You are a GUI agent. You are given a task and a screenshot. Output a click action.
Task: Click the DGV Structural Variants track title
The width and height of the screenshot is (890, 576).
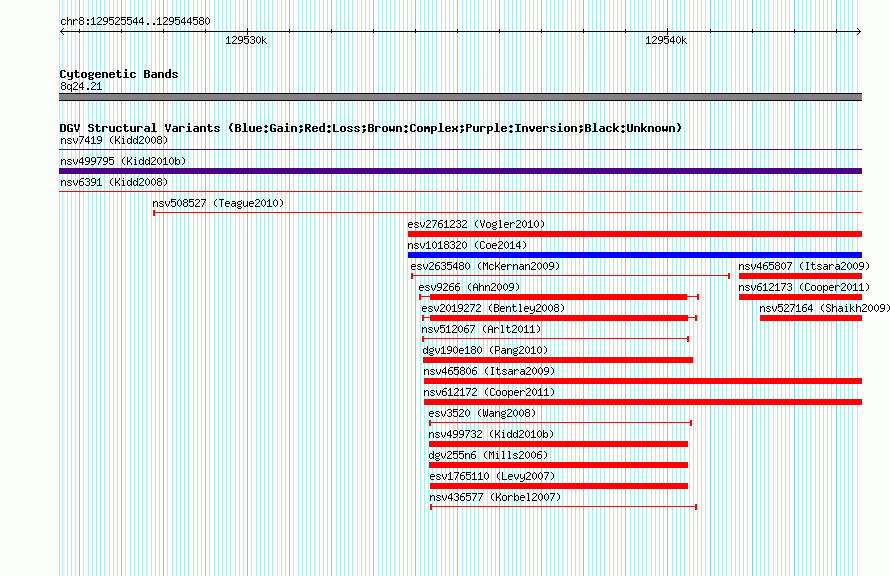(371, 128)
